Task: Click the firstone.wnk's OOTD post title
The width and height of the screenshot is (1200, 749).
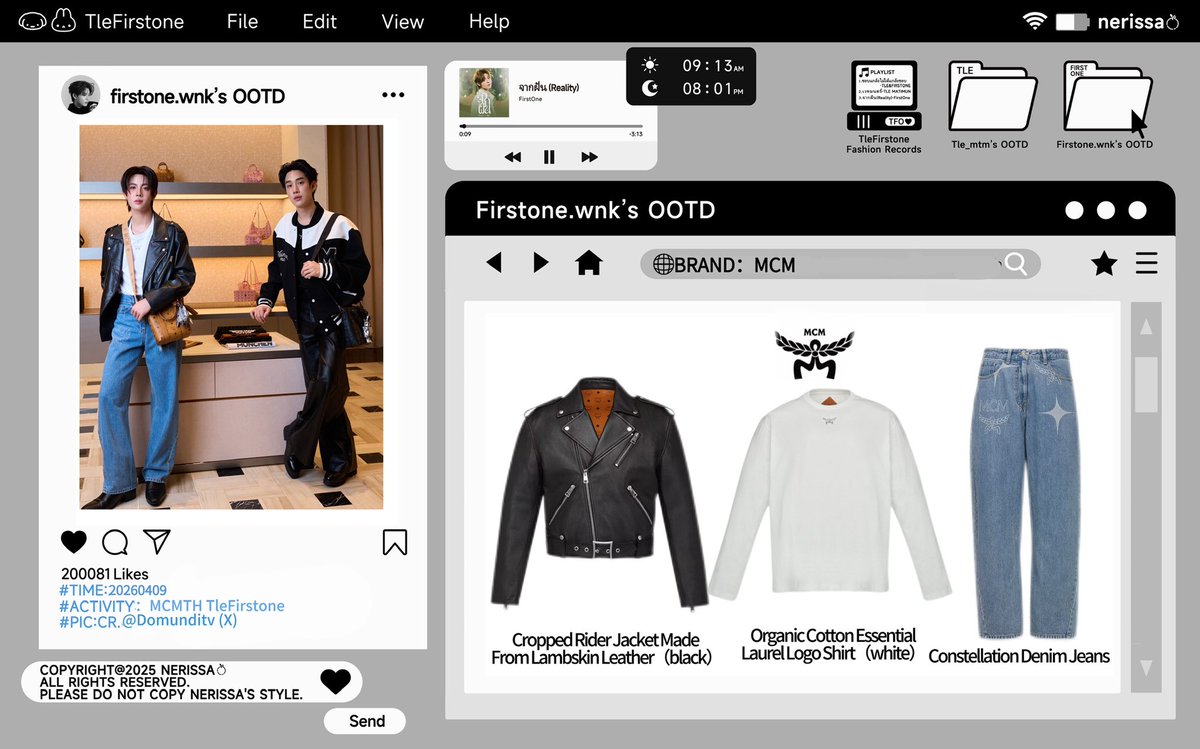Action: click(198, 96)
